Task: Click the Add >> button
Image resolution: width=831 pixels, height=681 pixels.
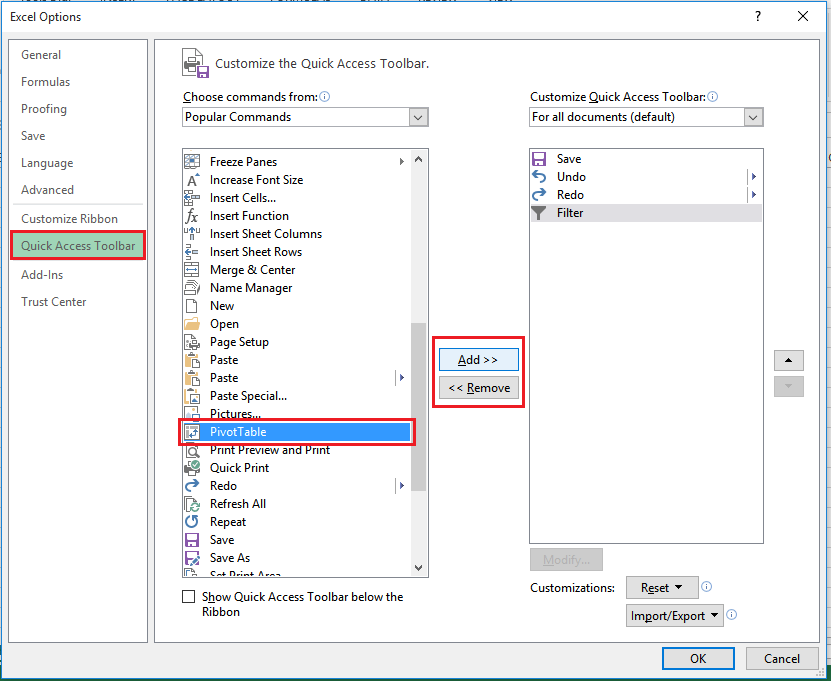Action: tap(479, 360)
